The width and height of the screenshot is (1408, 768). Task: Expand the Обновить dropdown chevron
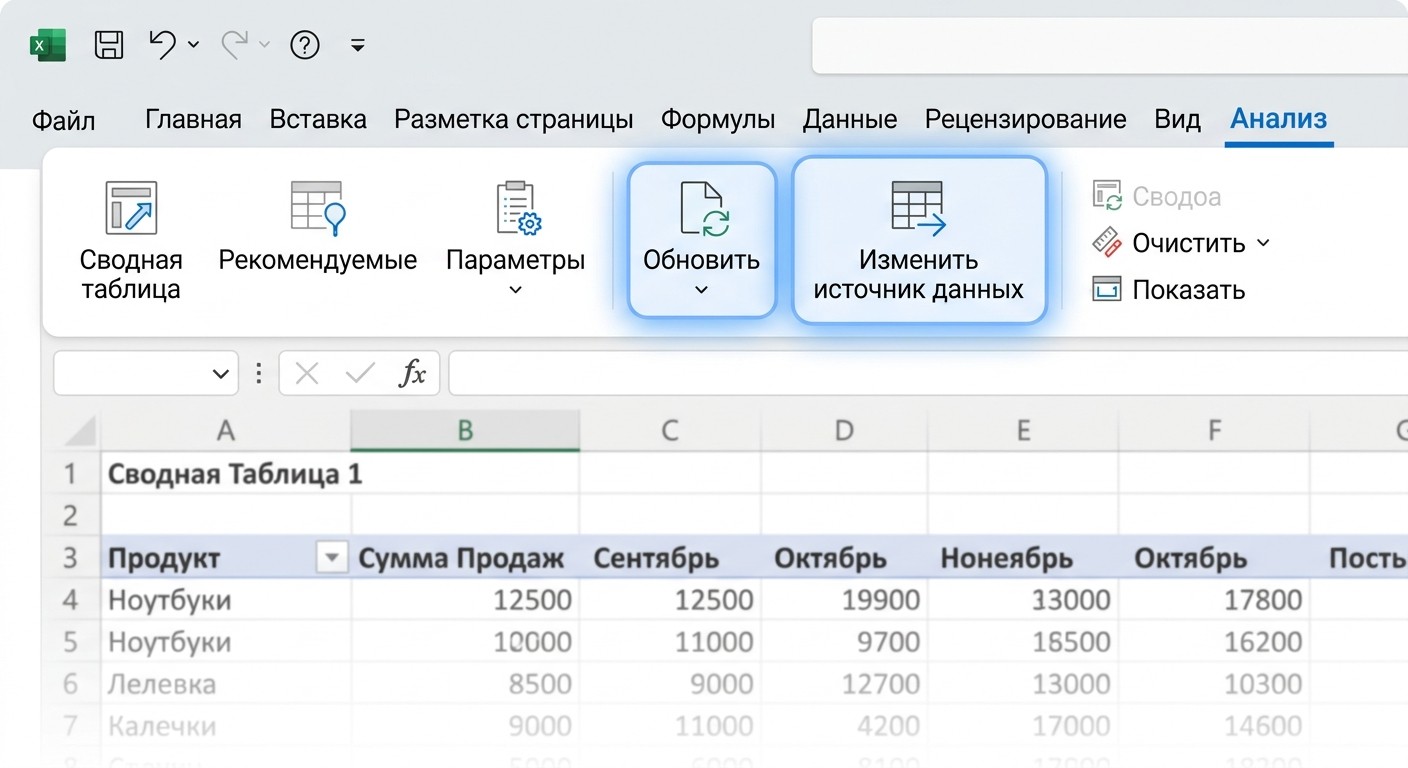pos(702,290)
